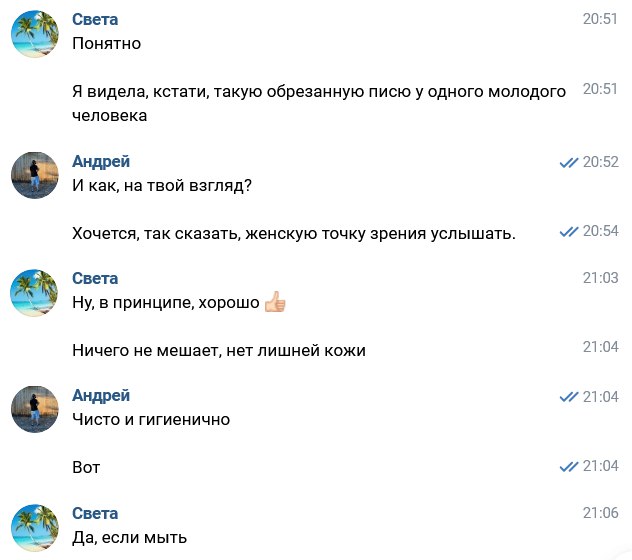Click the read checkmarks on the "Вот" message row

coord(569,466)
